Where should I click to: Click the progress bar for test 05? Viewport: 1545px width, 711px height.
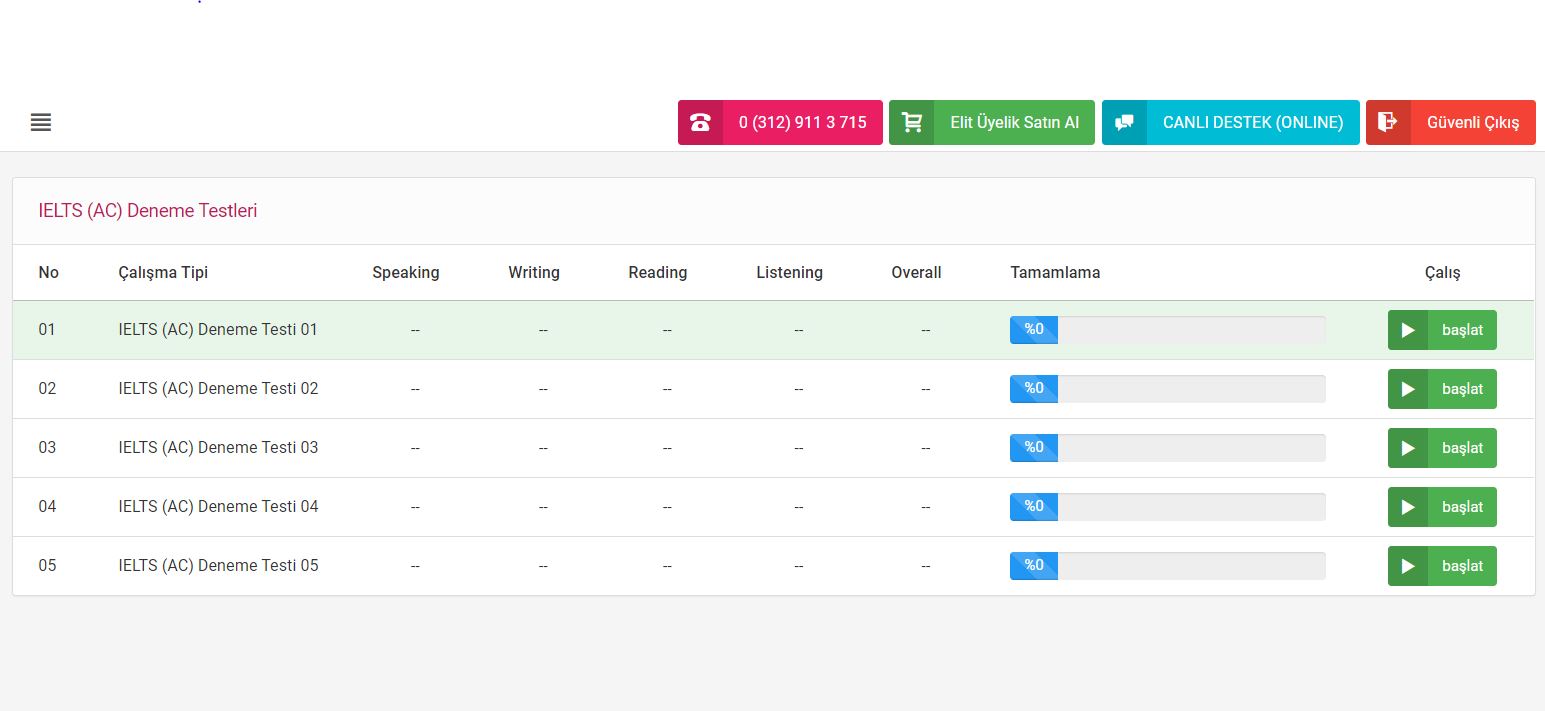click(1168, 566)
